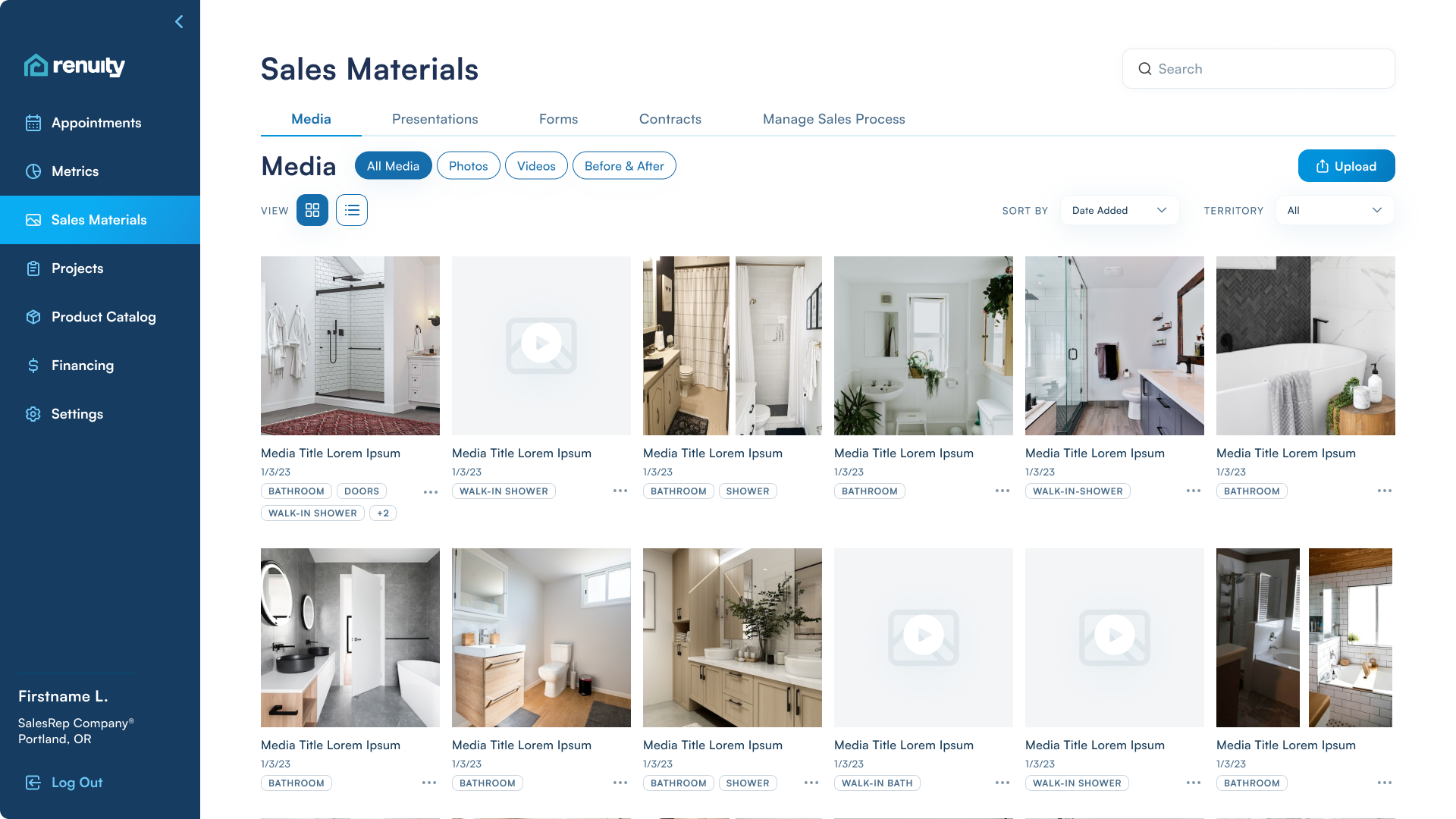This screenshot has height=819, width=1456.
Task: Switch to list view
Action: 352,211
